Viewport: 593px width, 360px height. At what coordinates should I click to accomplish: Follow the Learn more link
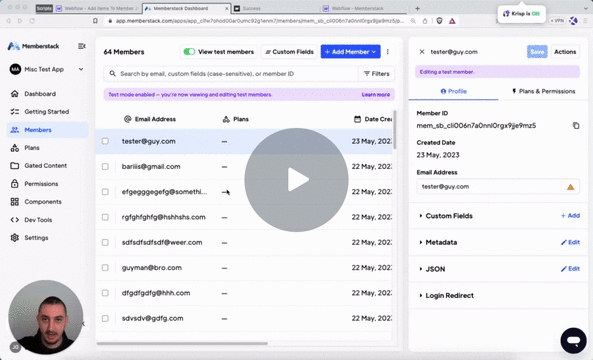coord(376,95)
